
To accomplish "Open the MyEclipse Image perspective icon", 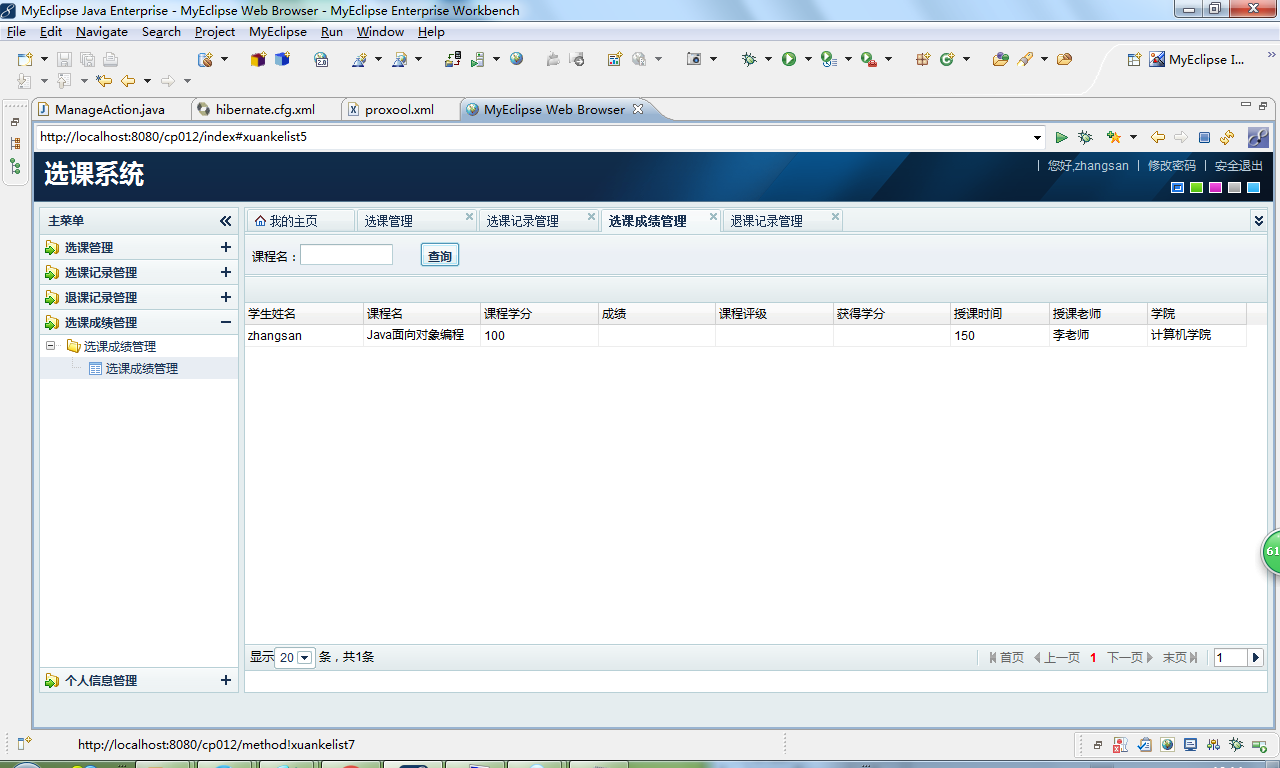I will (1156, 59).
